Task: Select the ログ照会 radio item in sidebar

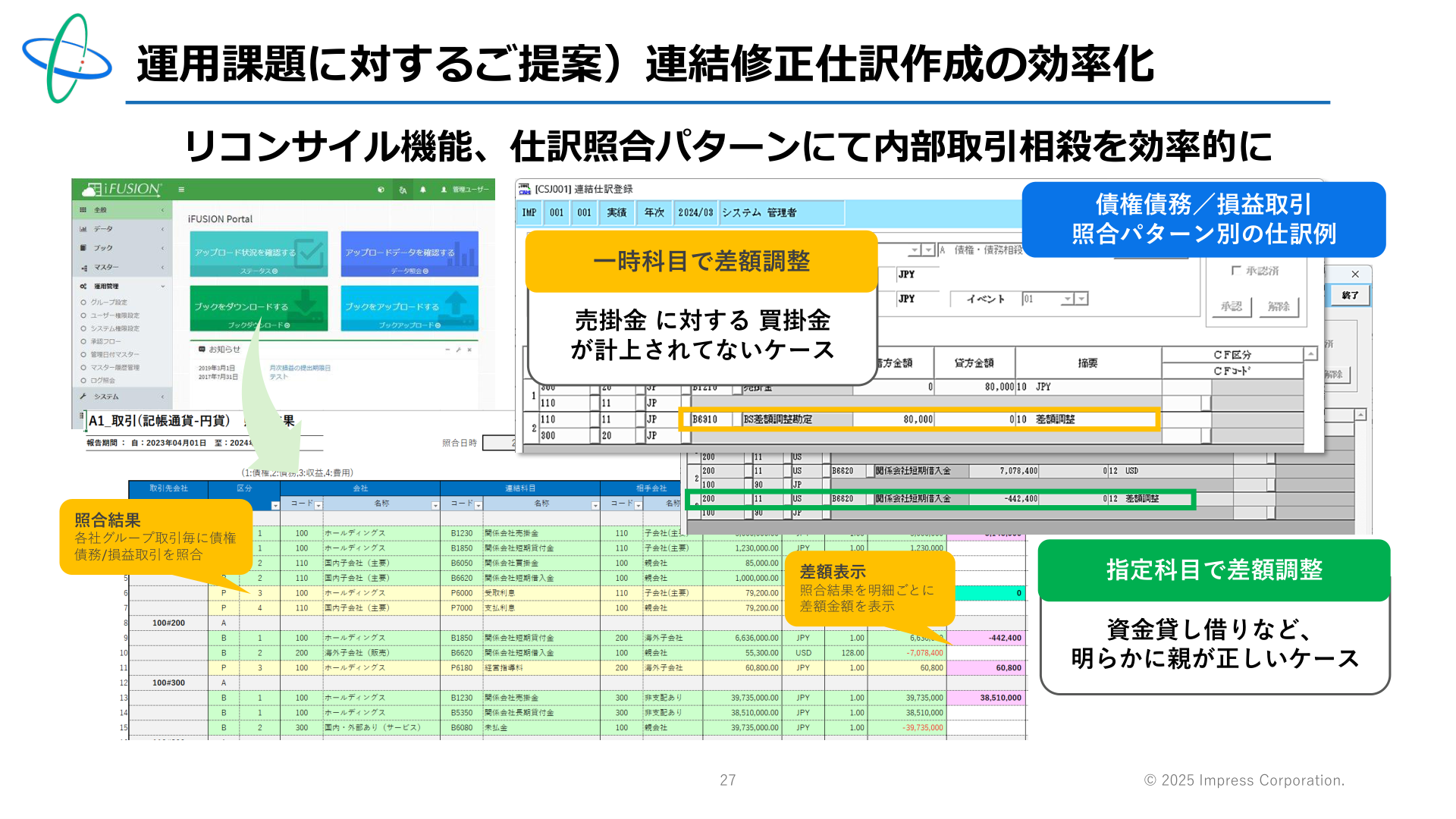Action: [99, 381]
